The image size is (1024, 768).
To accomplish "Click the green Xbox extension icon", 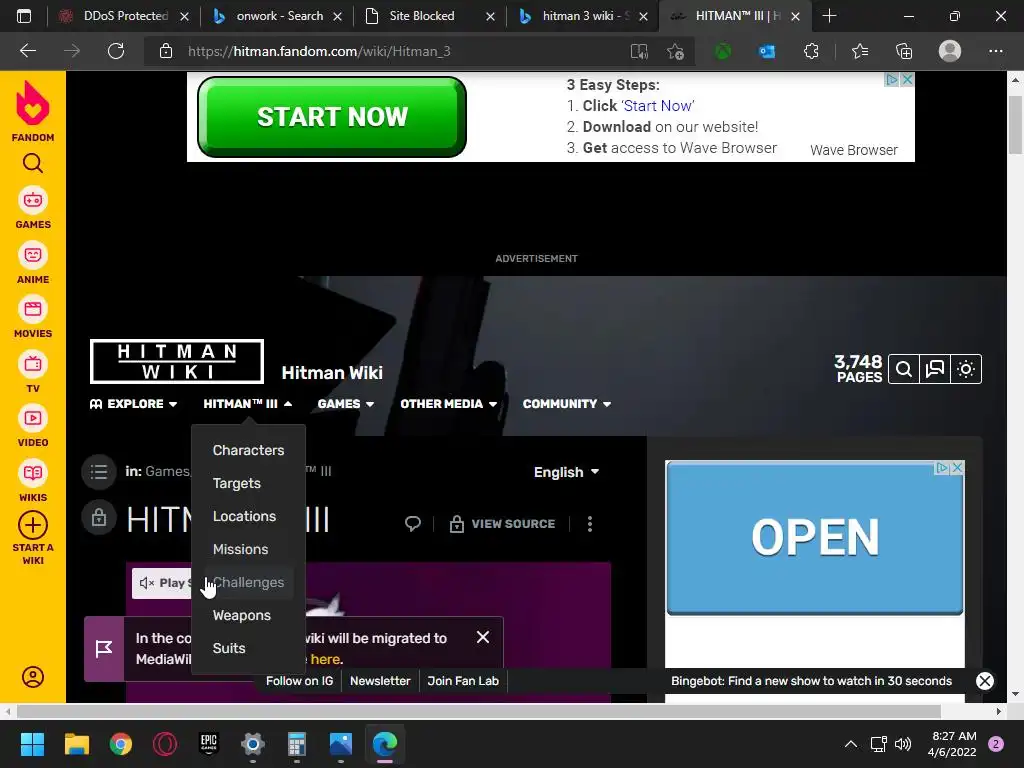I will (x=723, y=51).
